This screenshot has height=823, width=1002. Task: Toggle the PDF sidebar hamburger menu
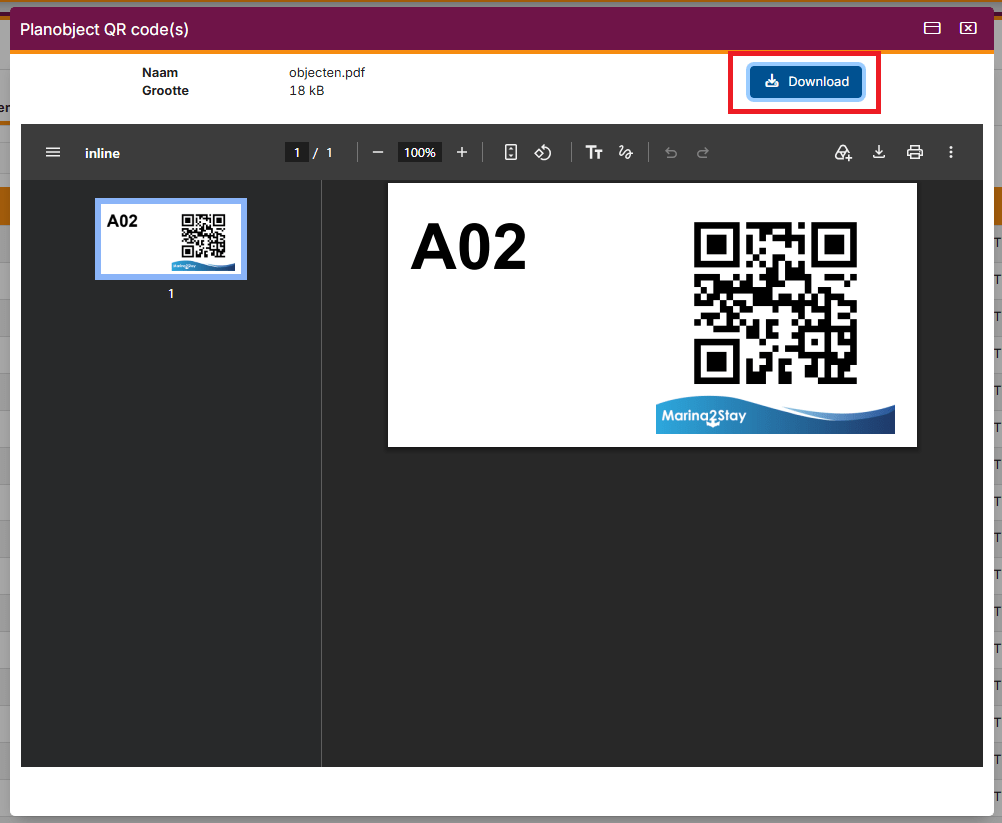tap(53, 153)
